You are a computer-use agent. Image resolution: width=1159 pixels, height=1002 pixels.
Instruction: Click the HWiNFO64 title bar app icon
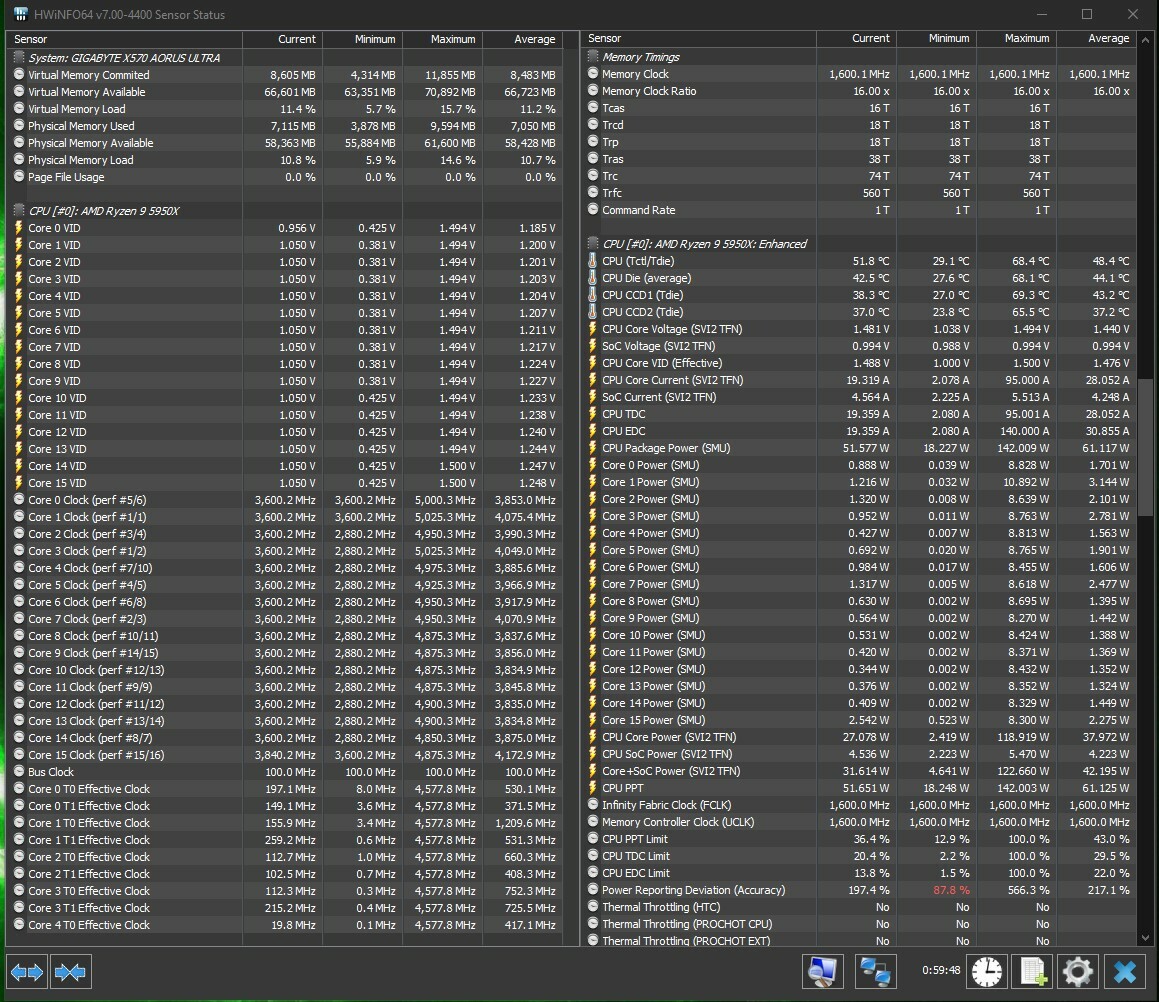pos(20,14)
